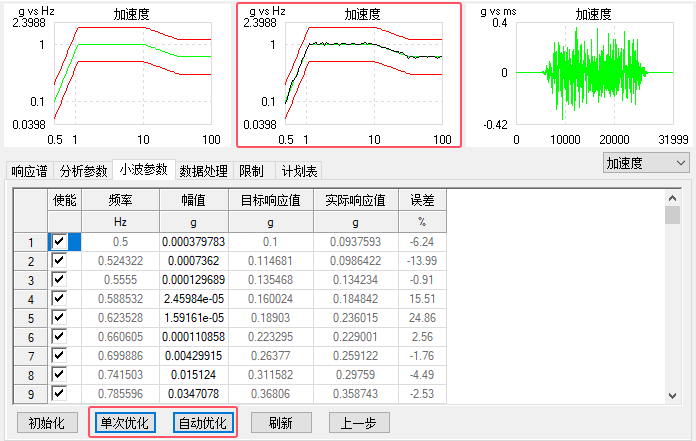
Task: Click actual response value 0.0937593
Action: [x=356, y=242]
